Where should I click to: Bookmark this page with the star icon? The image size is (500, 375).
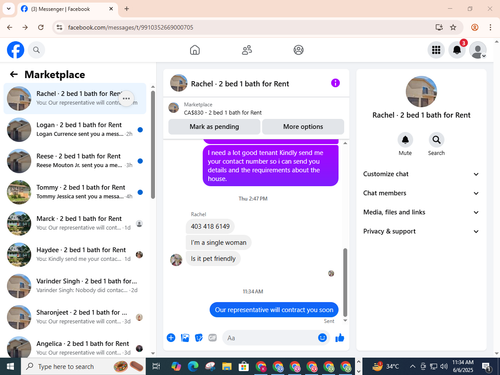click(x=453, y=27)
